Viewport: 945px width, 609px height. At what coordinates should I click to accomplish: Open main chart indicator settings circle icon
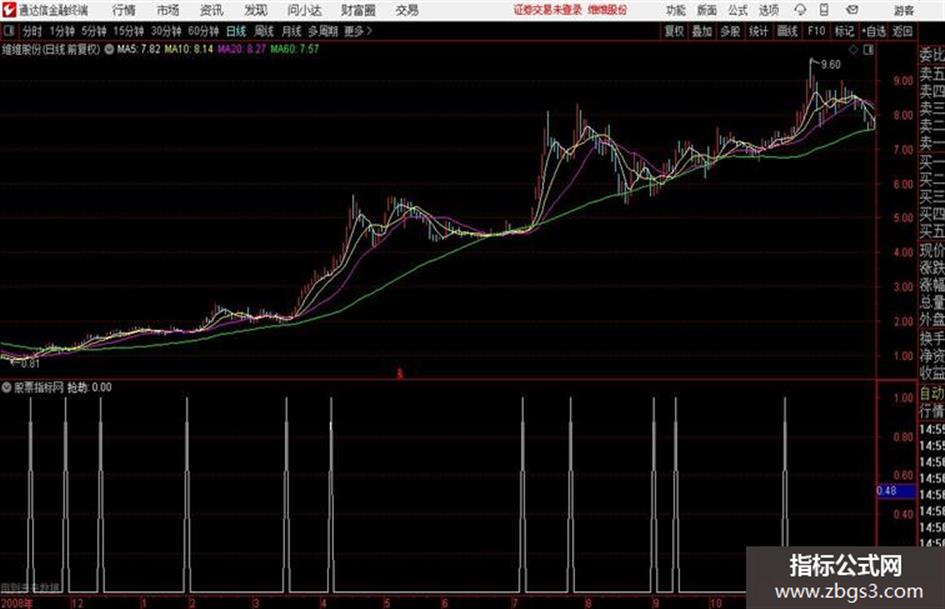(x=109, y=49)
